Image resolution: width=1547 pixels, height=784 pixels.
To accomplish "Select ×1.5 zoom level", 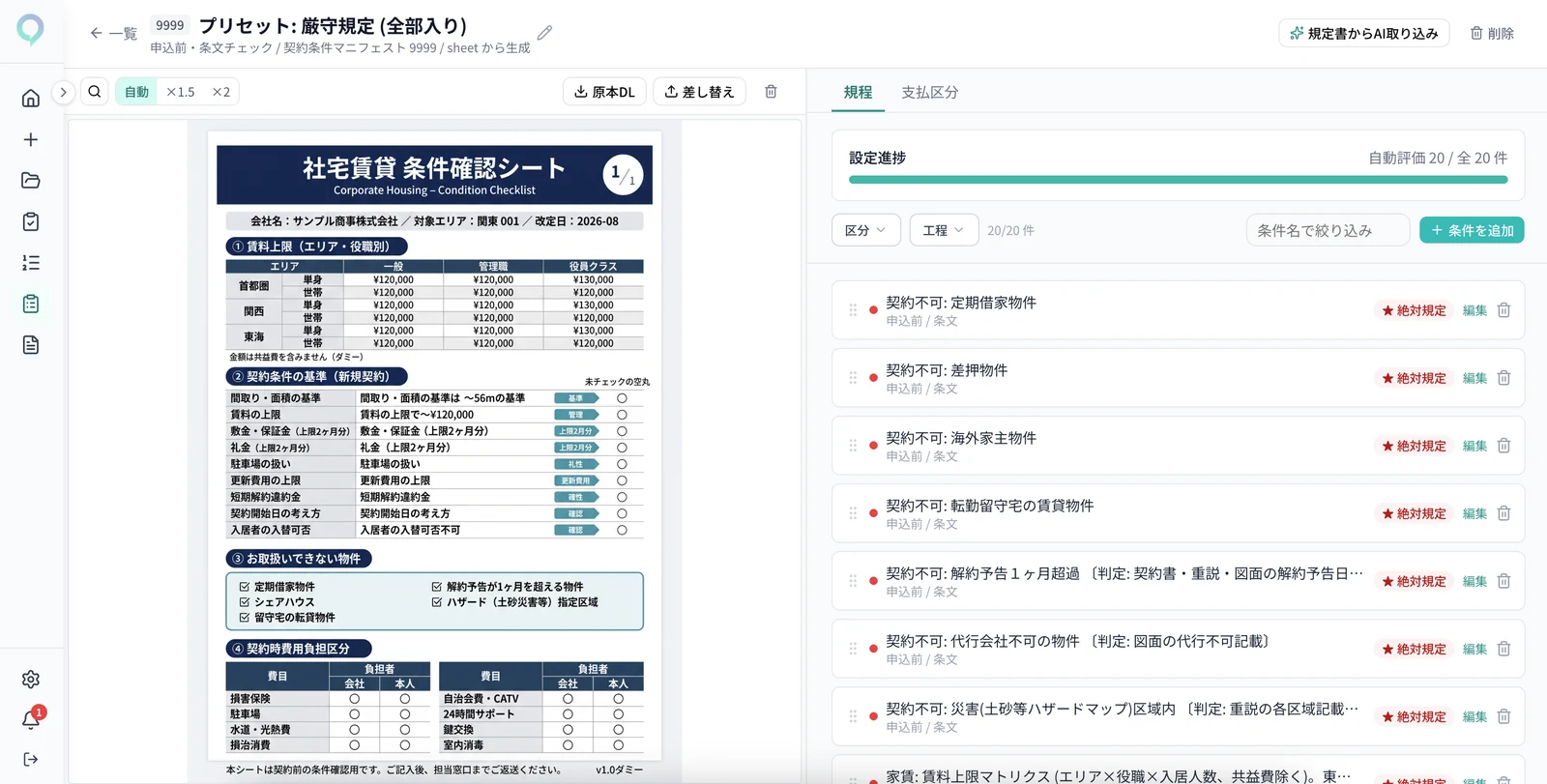I will (x=180, y=92).
